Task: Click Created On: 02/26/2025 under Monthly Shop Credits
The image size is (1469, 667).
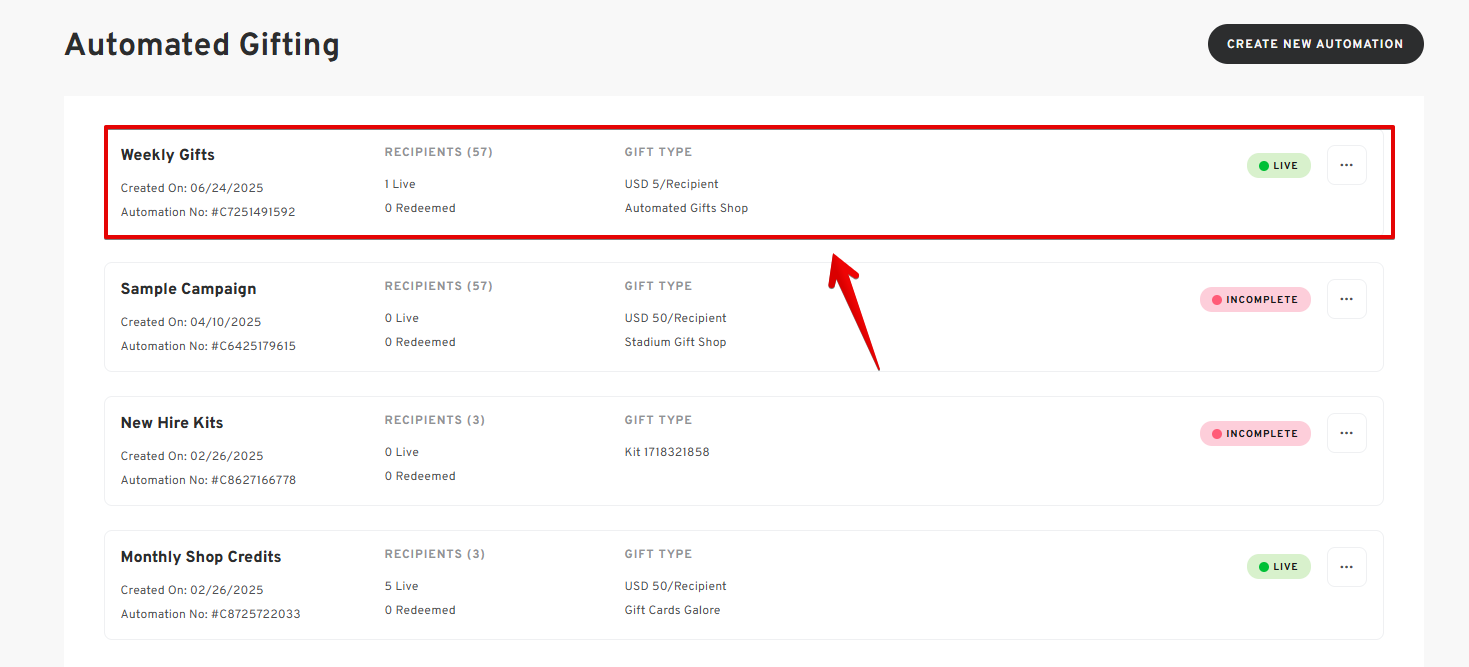Action: [192, 590]
